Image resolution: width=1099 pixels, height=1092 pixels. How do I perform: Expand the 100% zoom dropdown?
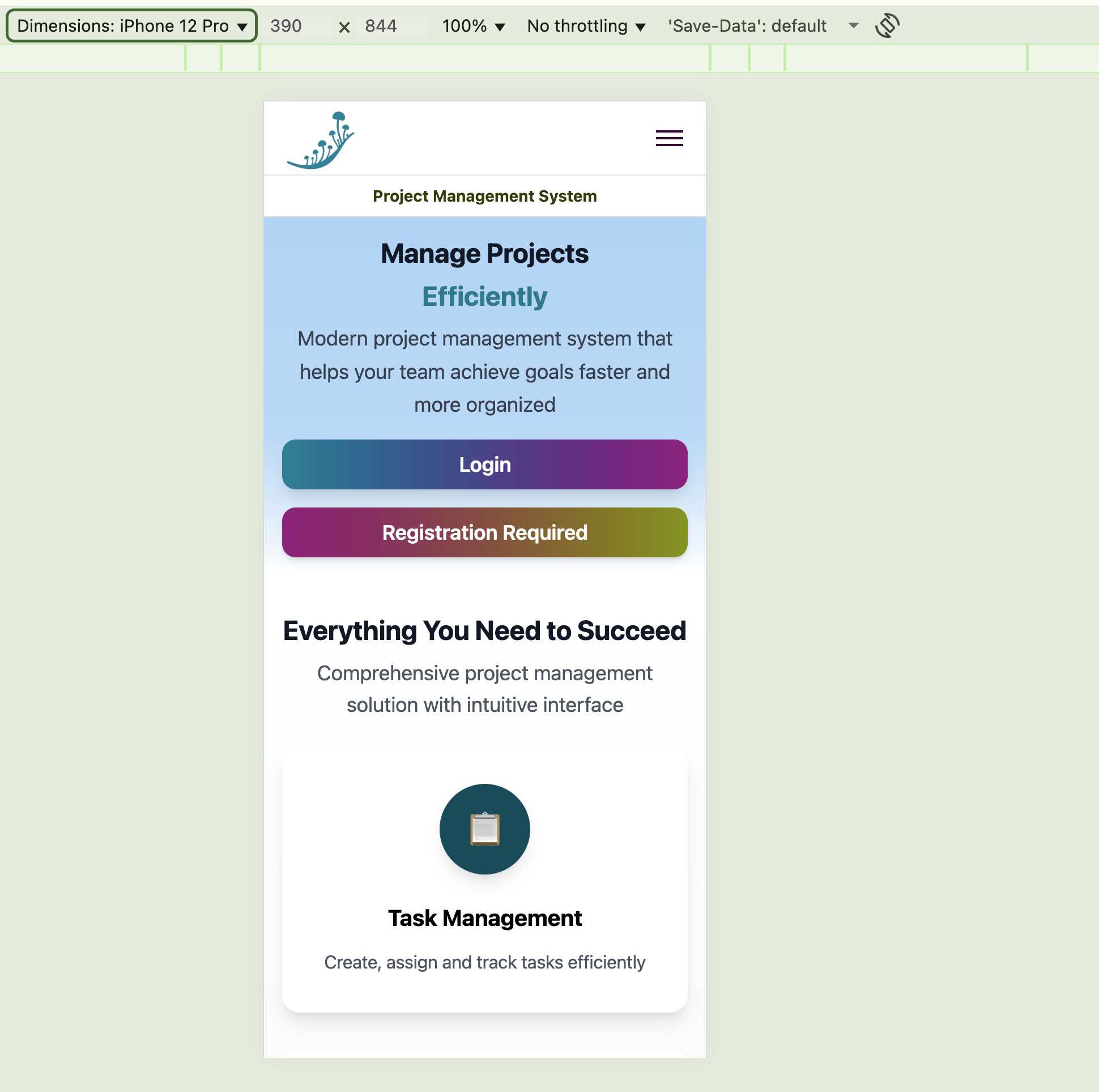[x=473, y=25]
